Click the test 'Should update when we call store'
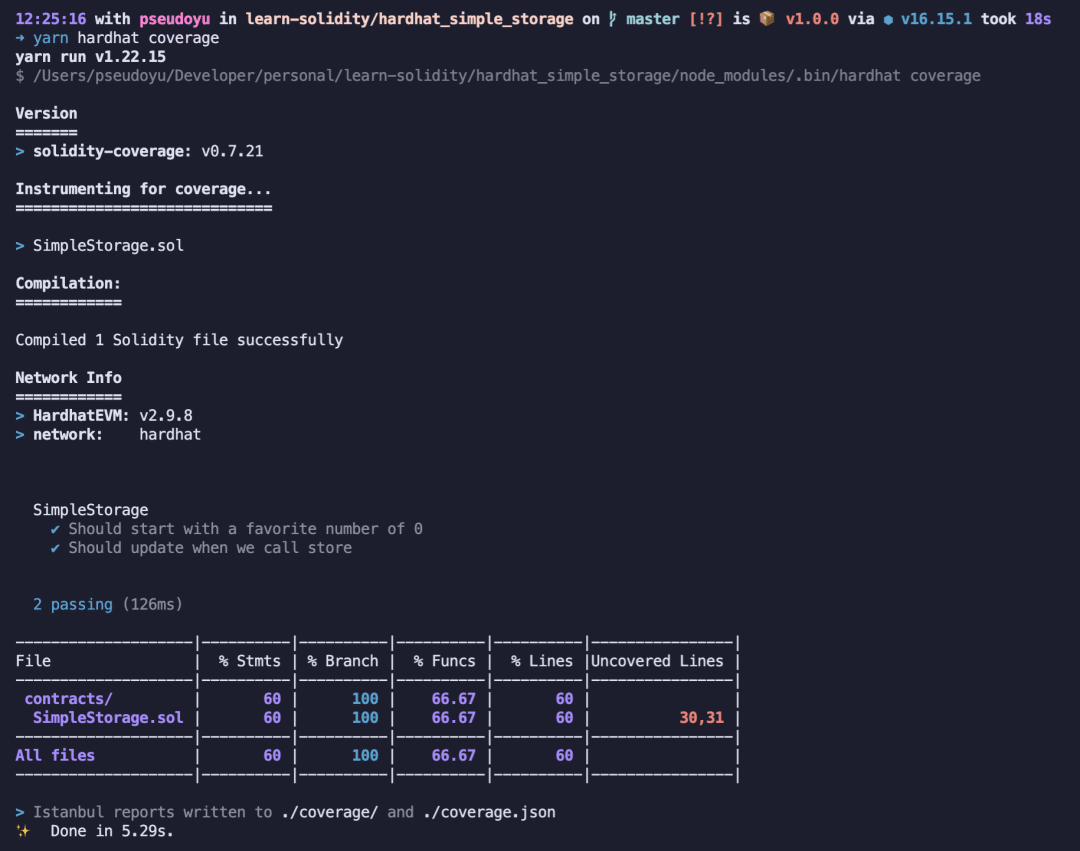Viewport: 1080px width, 851px height. point(210,548)
